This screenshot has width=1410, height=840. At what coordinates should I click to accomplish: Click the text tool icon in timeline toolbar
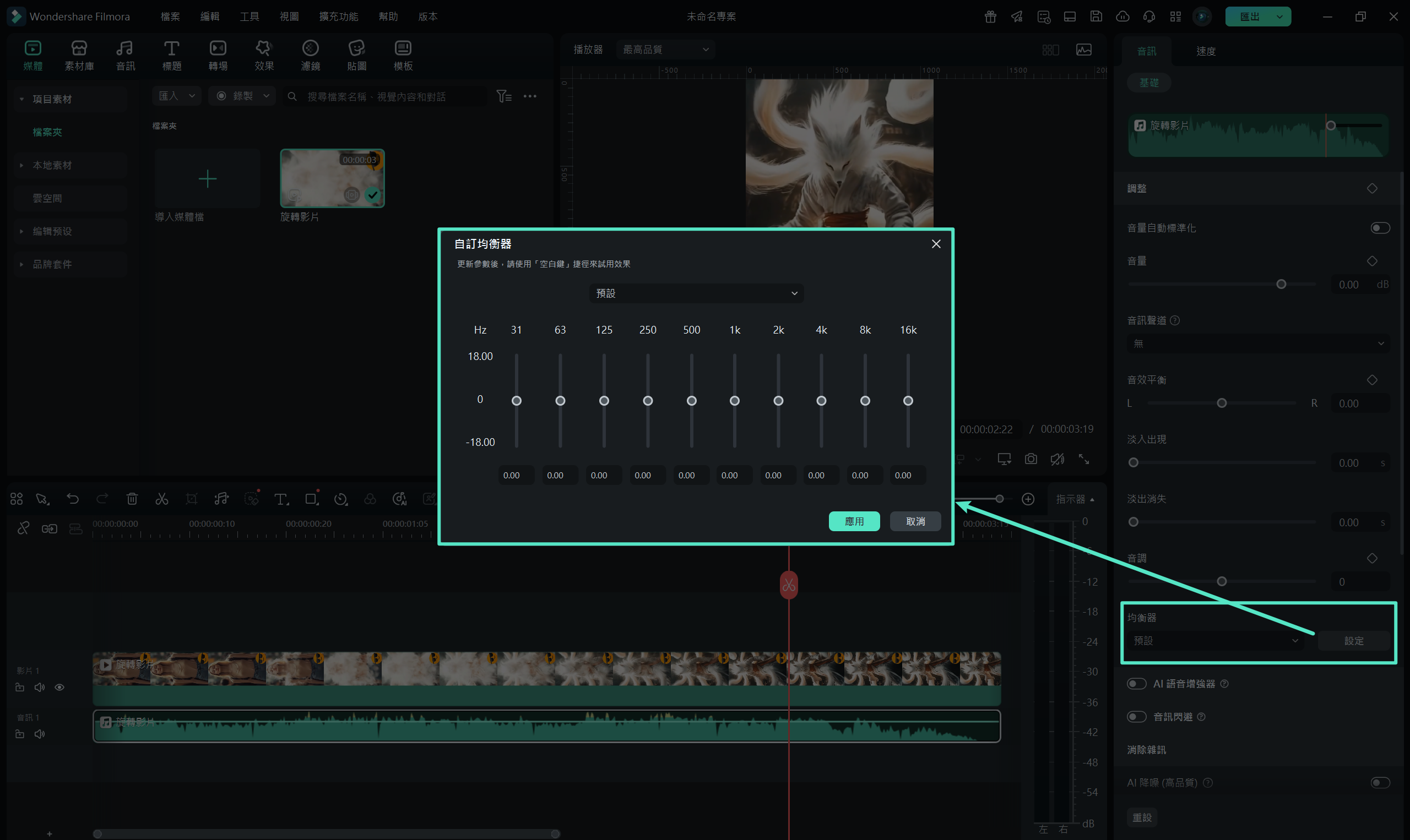tap(281, 499)
